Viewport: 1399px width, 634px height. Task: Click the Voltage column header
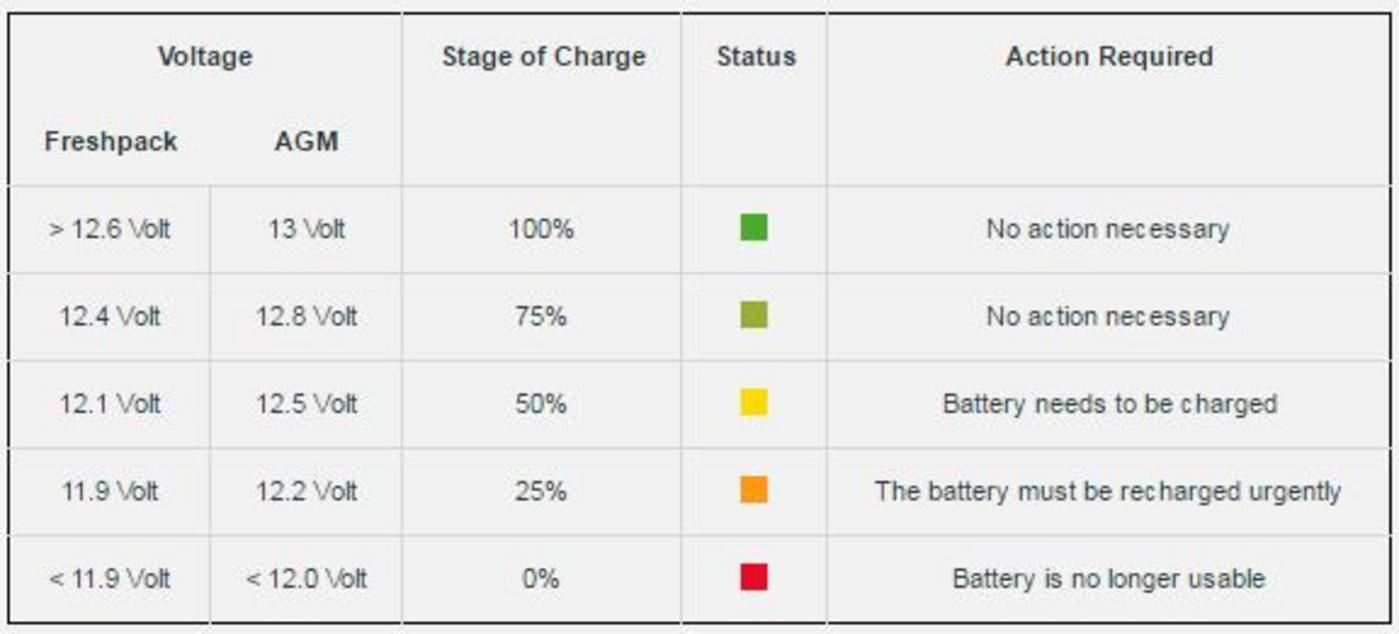(x=205, y=56)
